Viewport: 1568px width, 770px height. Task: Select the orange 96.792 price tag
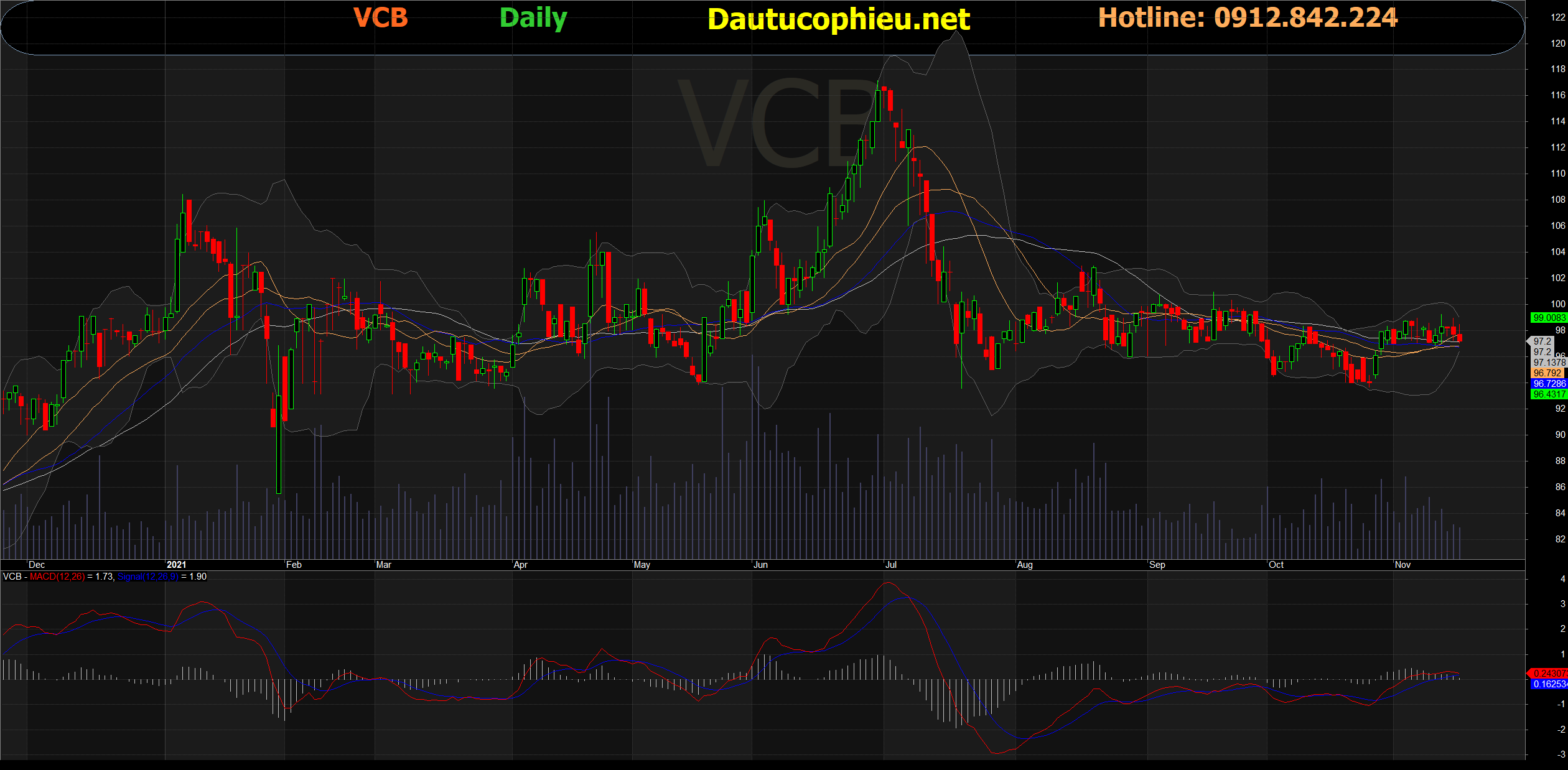[1548, 373]
